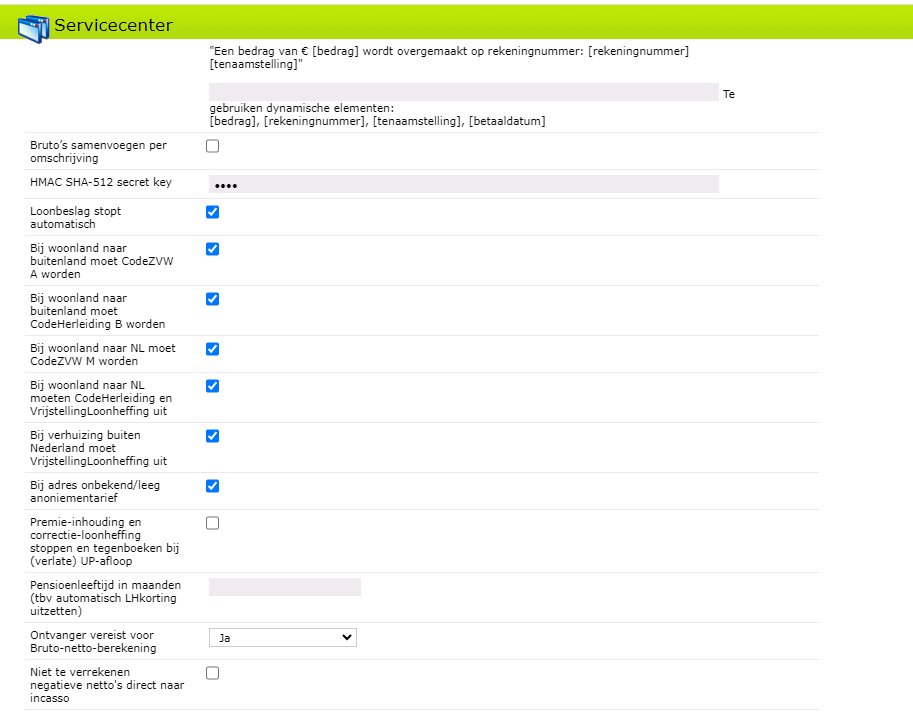Focus the payment description template field
This screenshot has width=913, height=713.
coord(463,92)
